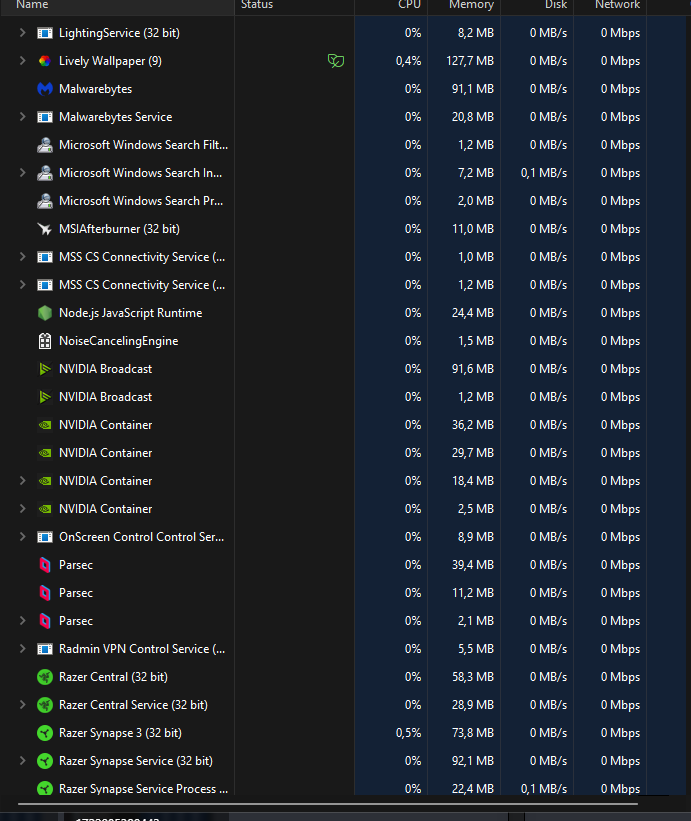This screenshot has width=691, height=821.
Task: Click the 127,7 MB memory value
Action: tap(470, 61)
